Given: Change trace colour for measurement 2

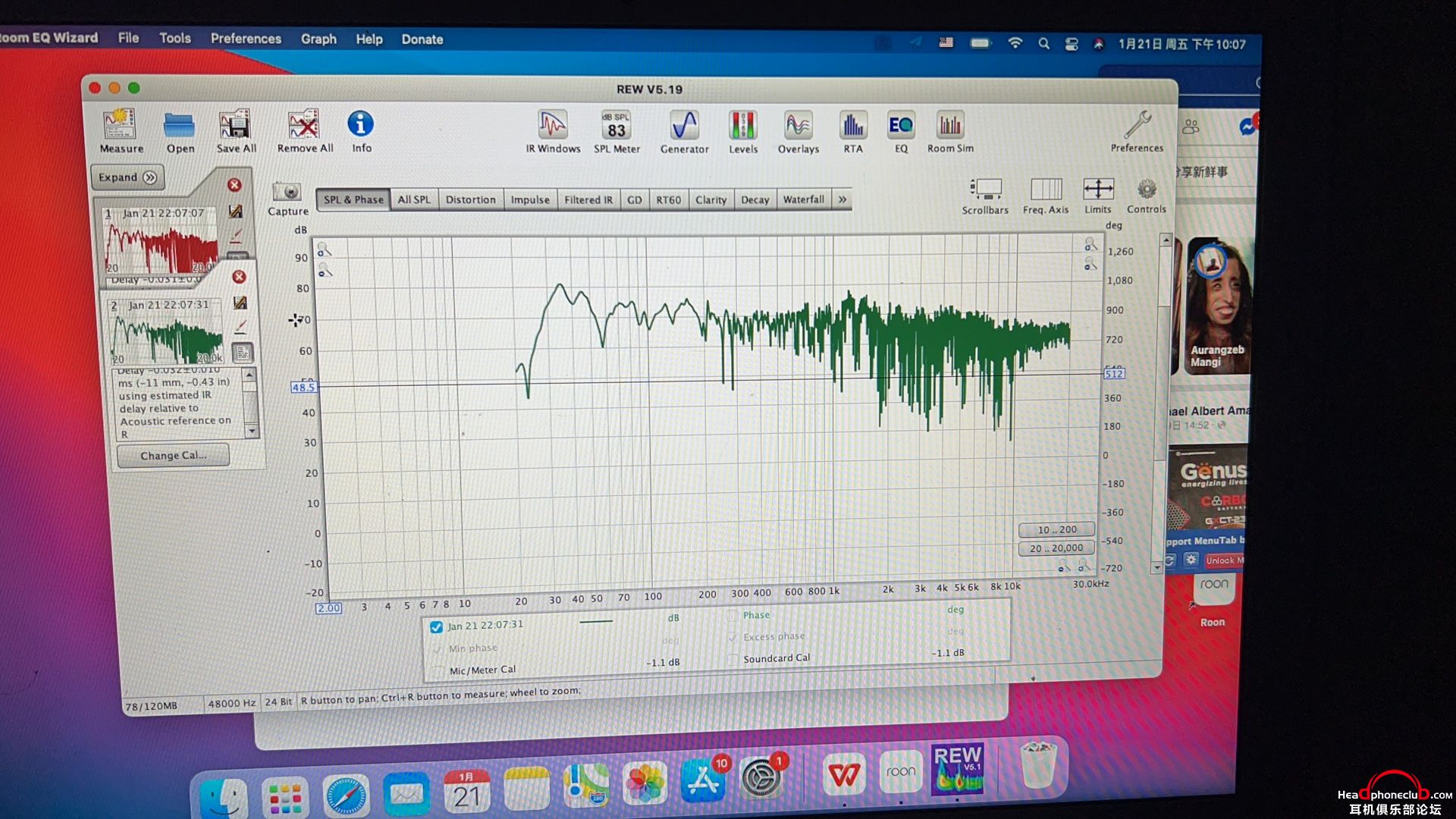Looking at the screenshot, I should click(240, 327).
